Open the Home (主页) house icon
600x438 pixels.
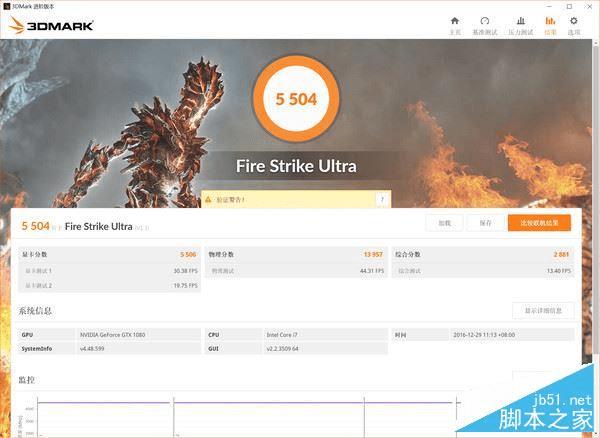pos(455,26)
